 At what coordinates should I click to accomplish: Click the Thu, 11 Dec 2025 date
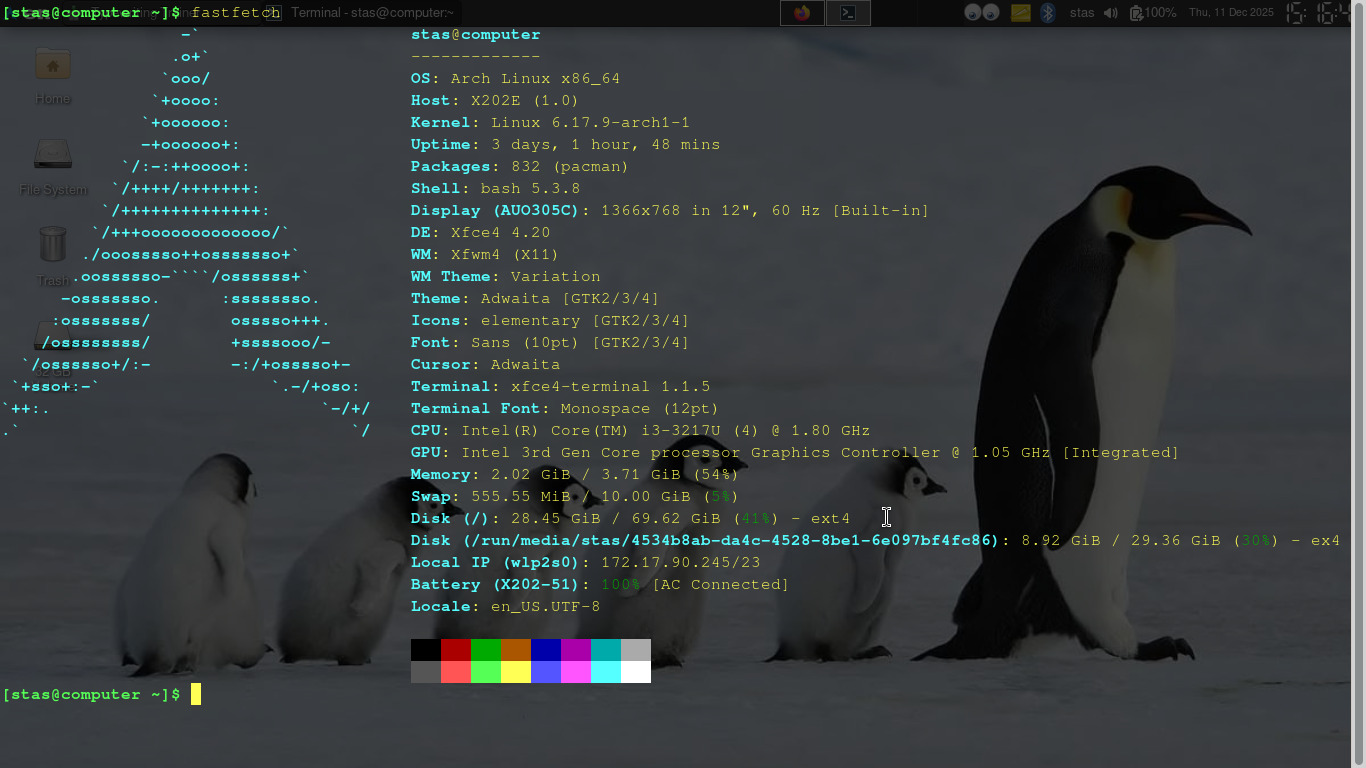pyautogui.click(x=1231, y=13)
